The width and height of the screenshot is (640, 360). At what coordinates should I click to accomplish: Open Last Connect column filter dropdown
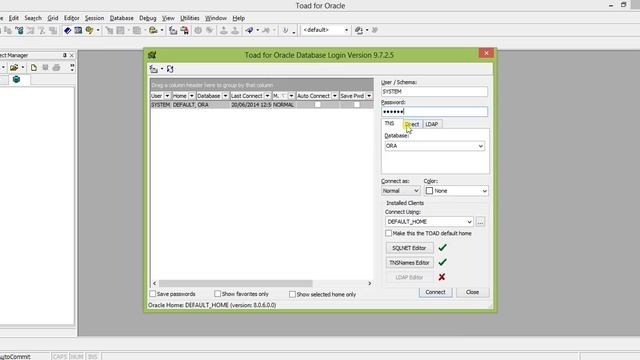pos(267,96)
